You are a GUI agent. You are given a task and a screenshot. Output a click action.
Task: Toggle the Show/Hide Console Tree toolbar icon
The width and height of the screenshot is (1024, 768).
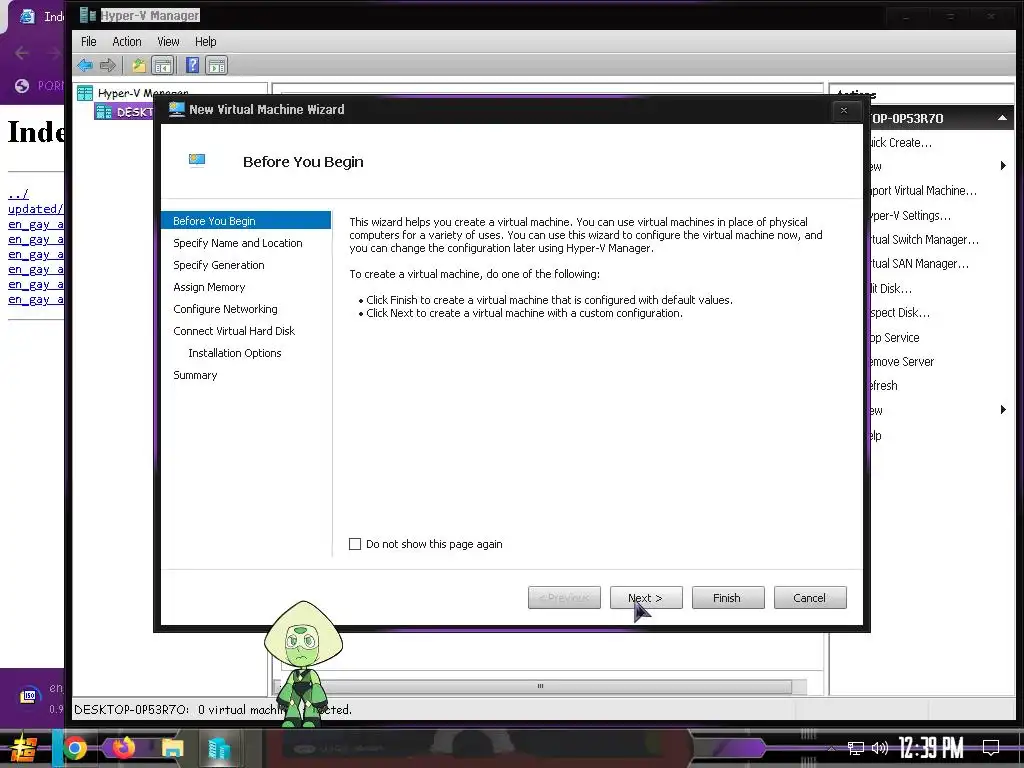pyautogui.click(x=163, y=65)
